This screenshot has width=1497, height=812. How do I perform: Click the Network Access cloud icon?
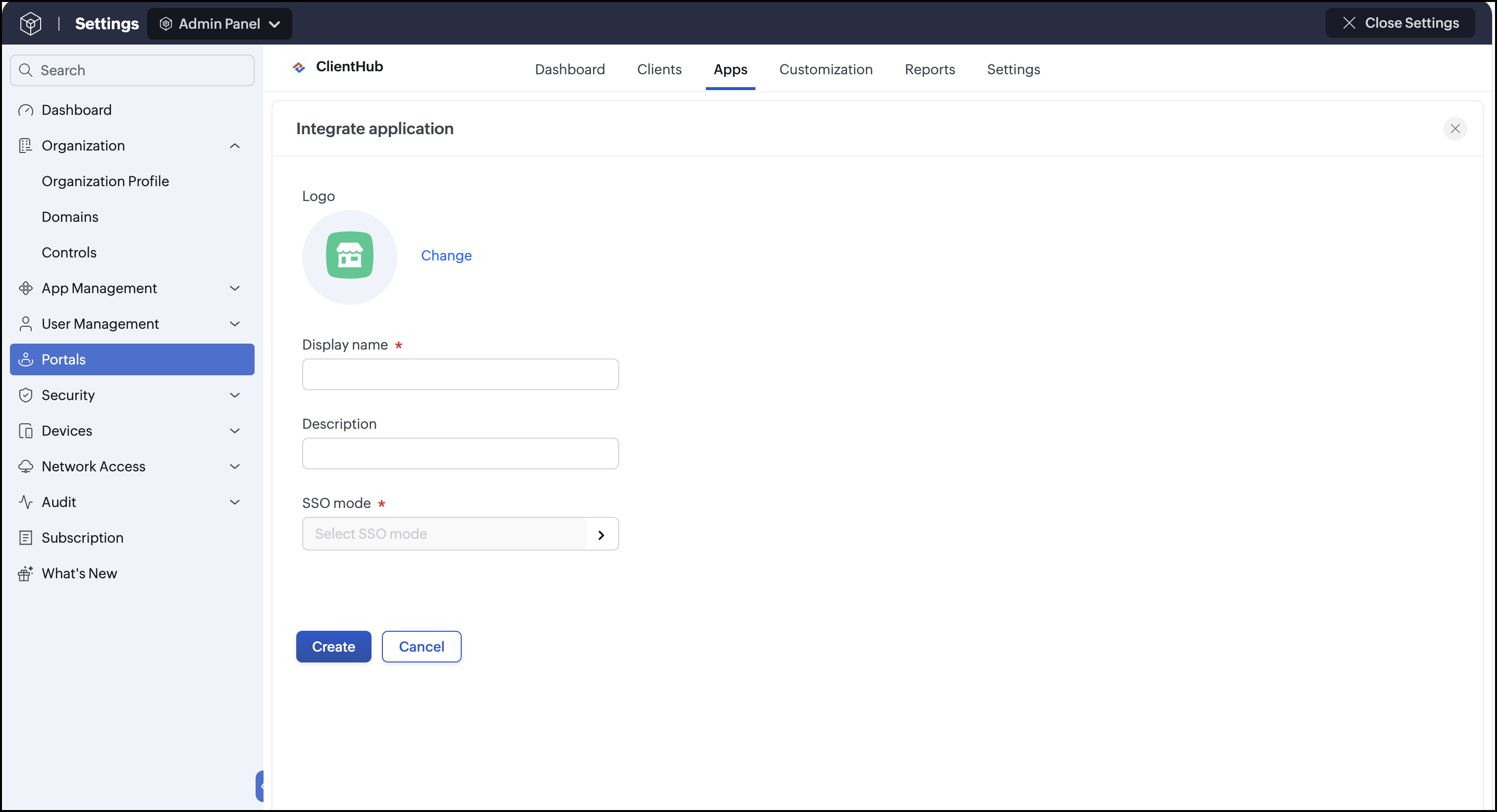(x=26, y=466)
